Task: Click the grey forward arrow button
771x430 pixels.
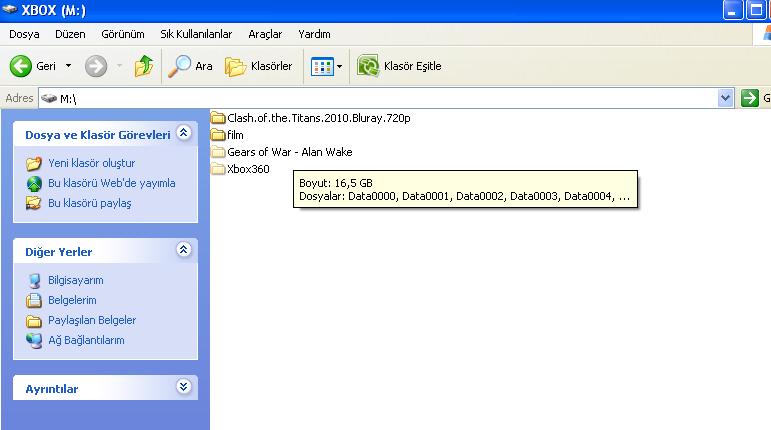Action: click(x=95, y=66)
